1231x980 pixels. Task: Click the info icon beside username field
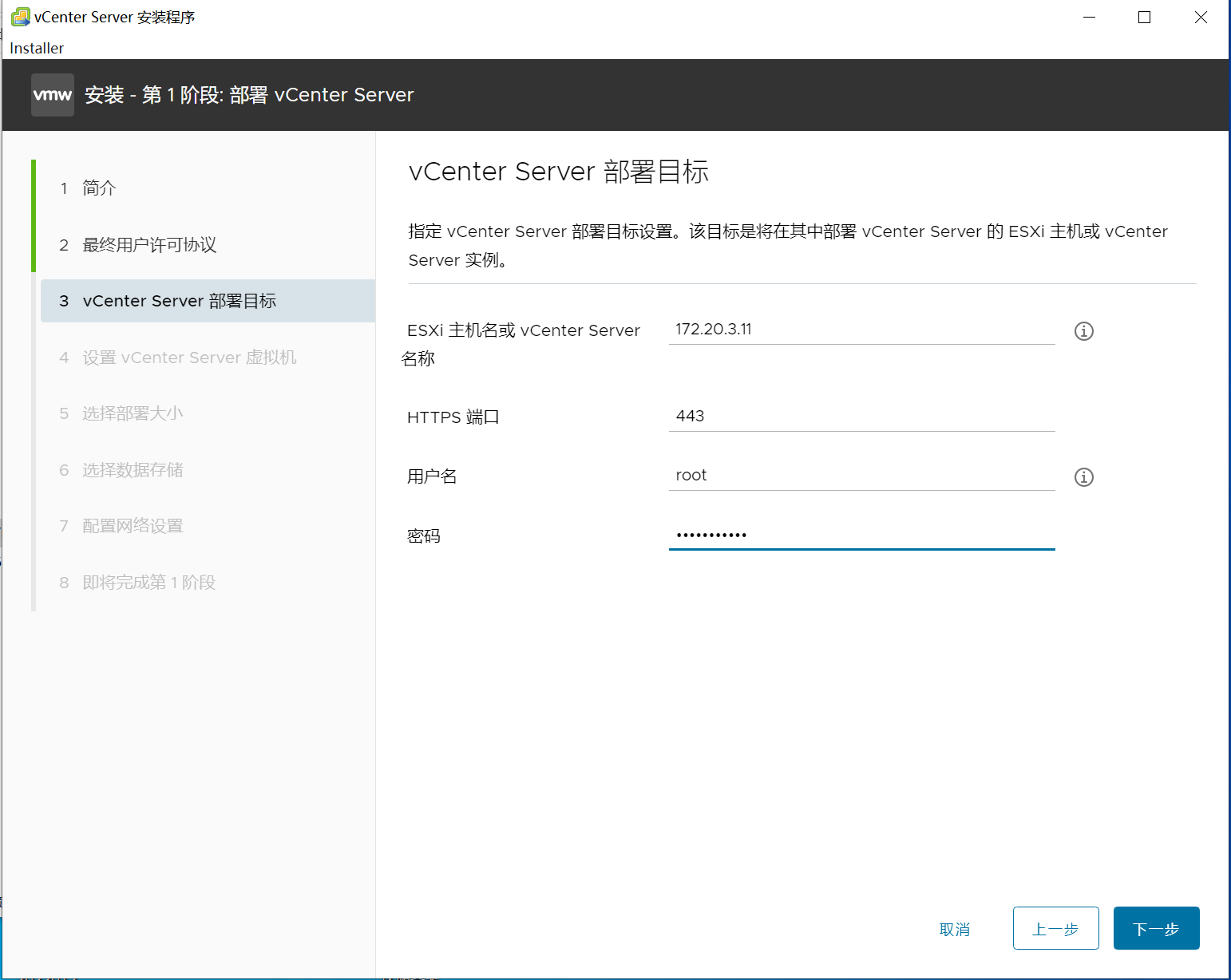[1083, 477]
